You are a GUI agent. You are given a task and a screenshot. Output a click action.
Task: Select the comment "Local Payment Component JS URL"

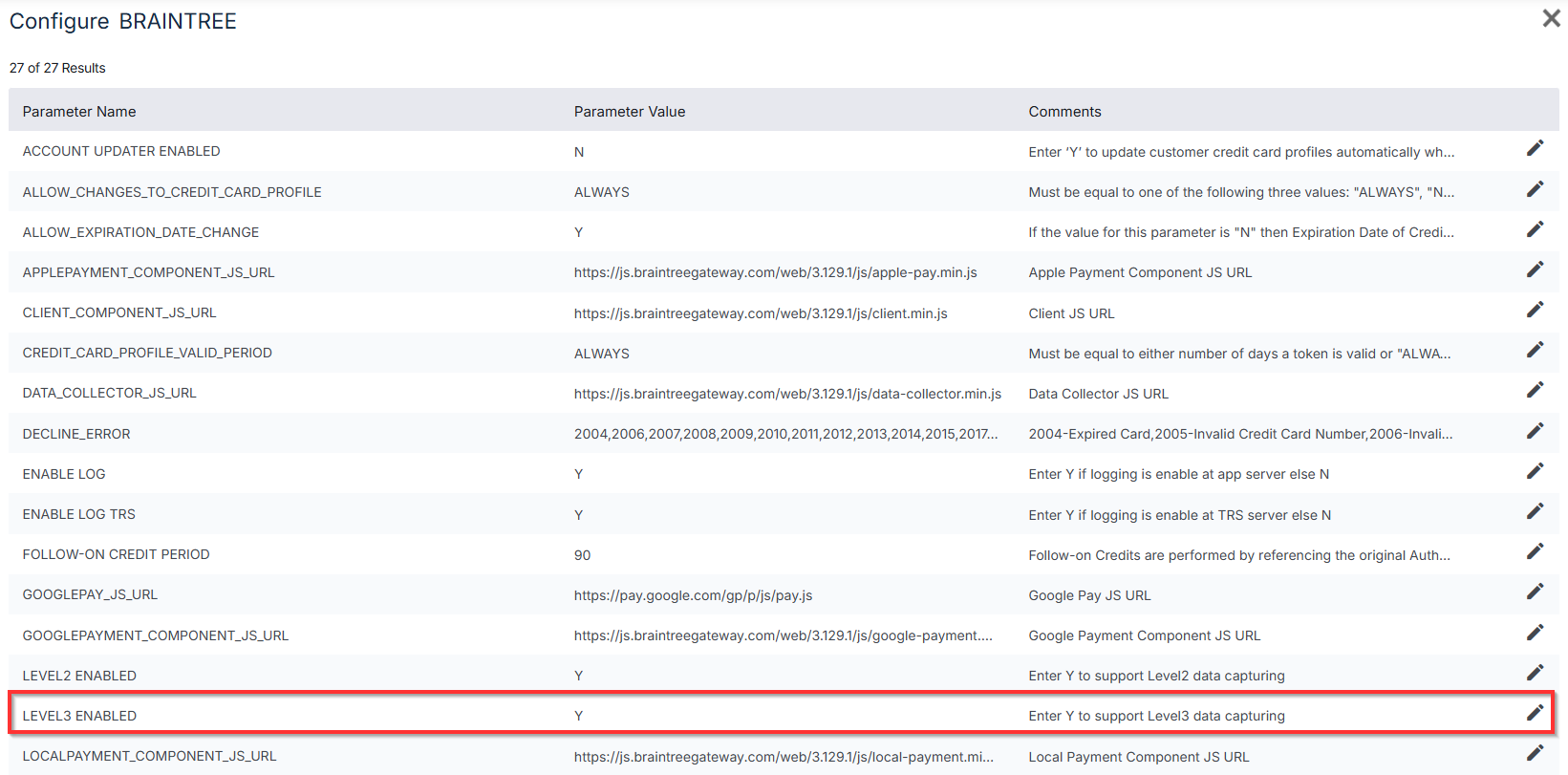[x=1139, y=757]
